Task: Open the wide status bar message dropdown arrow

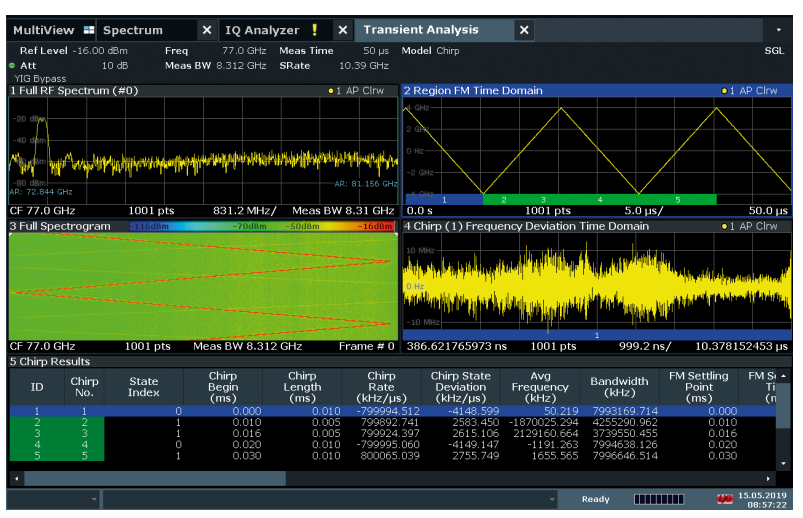Action: pyautogui.click(x=552, y=499)
